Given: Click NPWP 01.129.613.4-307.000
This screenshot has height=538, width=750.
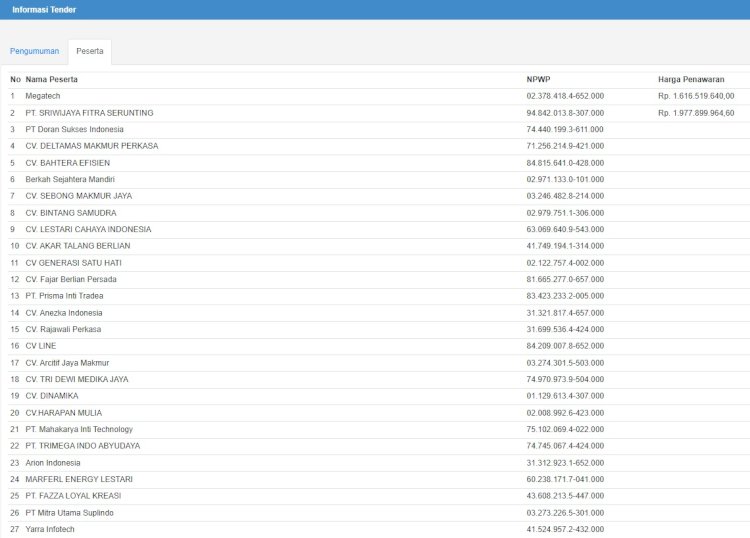Looking at the screenshot, I should tap(565, 396).
